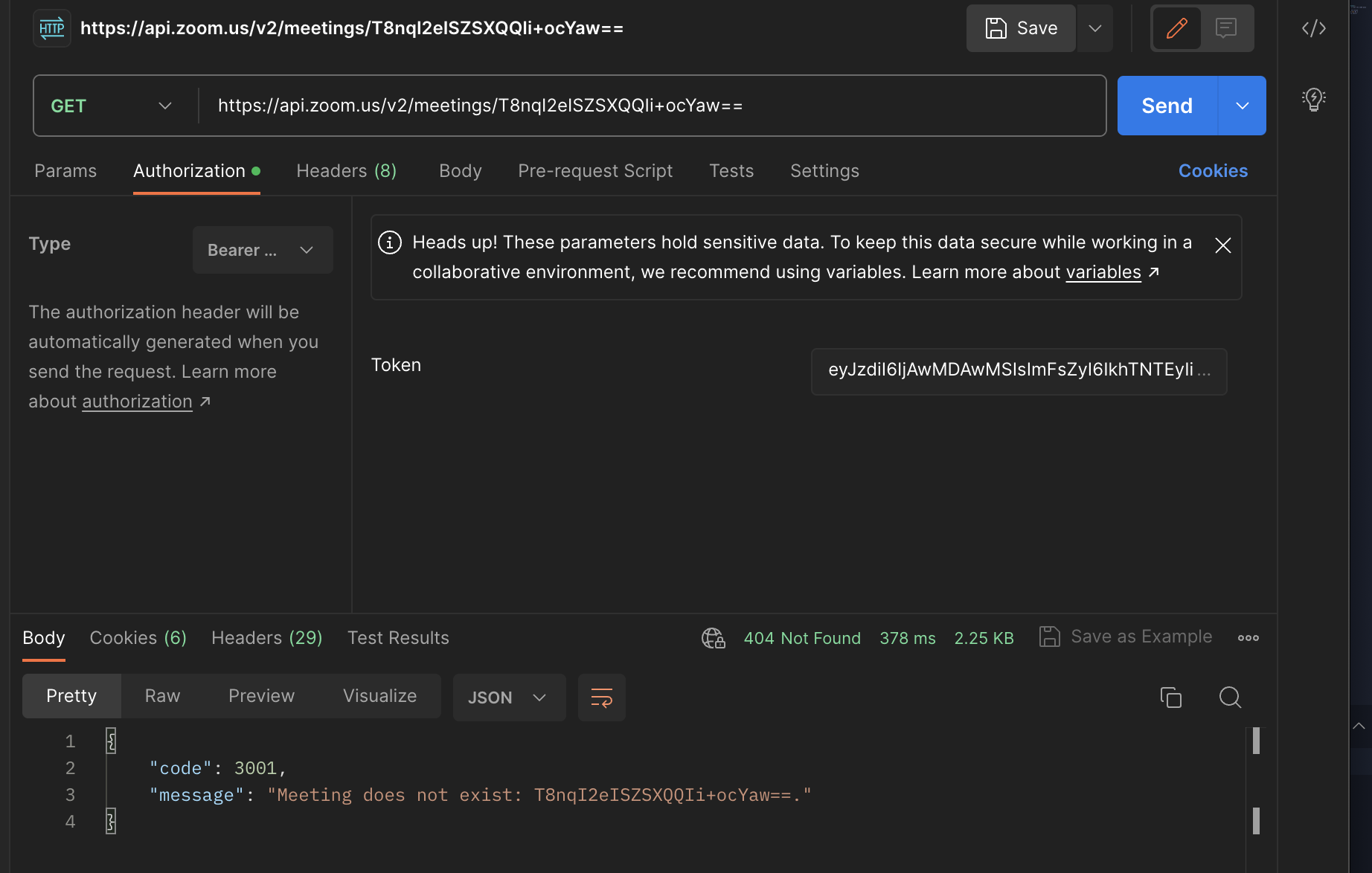
Task: Open the code snippet panel icon
Action: 1314,28
